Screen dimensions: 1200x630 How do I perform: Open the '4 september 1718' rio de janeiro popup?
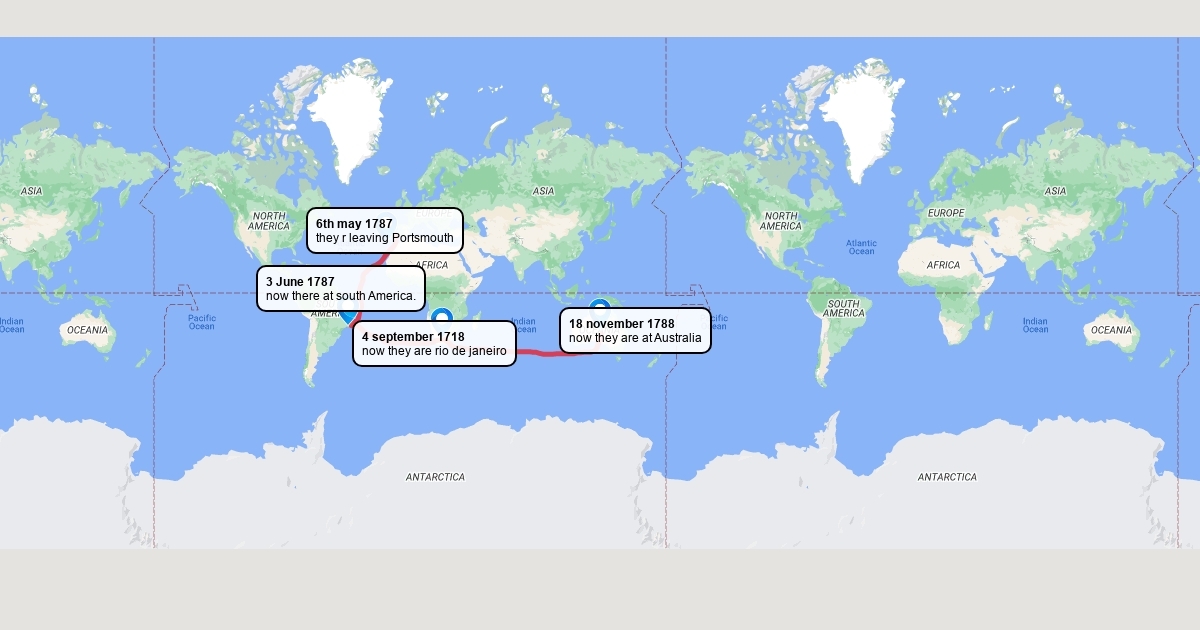434,344
